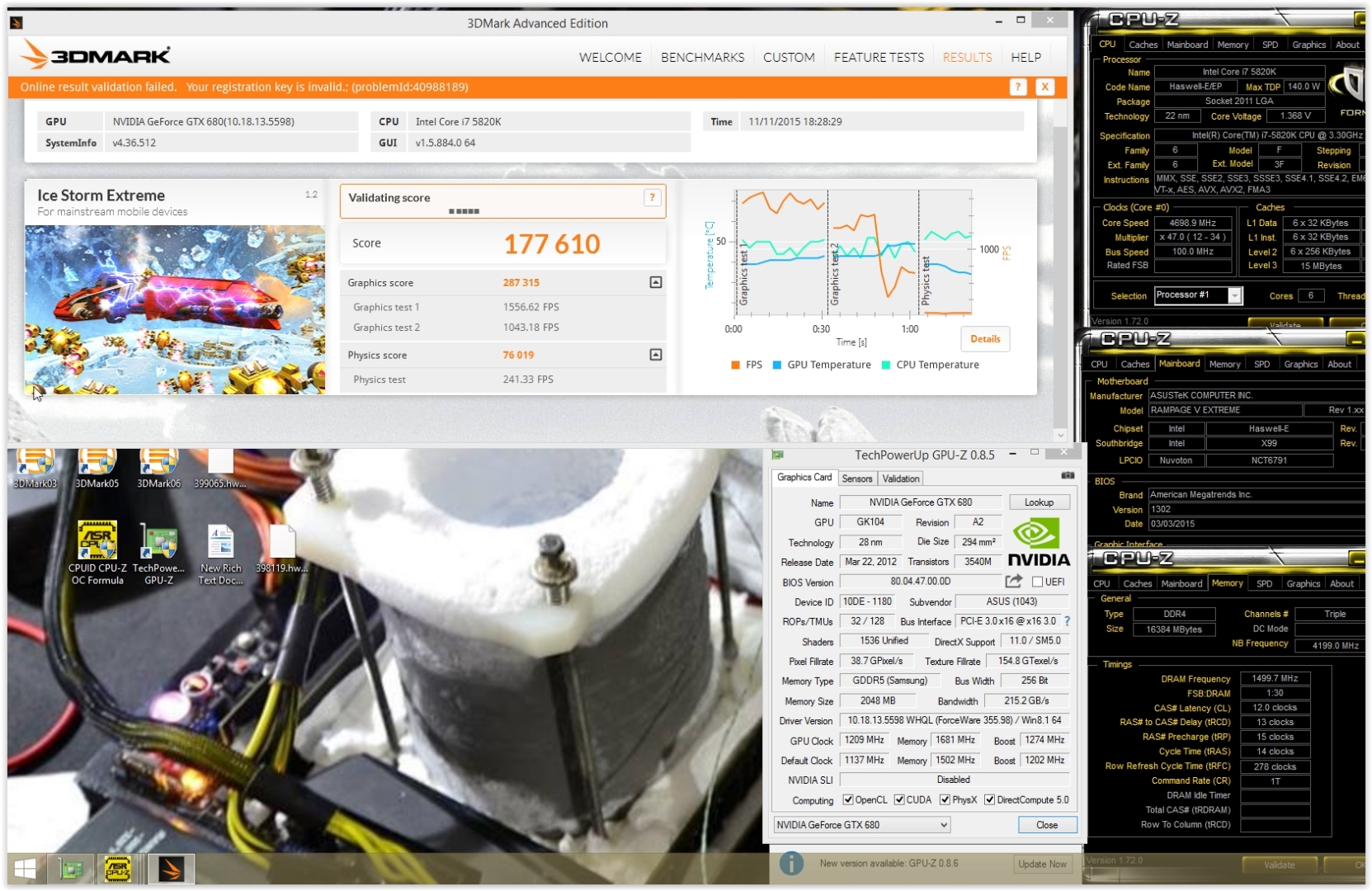Click the 3DMark results scrollbar down arrow
This screenshot has width=1372, height=891.
1060,435
